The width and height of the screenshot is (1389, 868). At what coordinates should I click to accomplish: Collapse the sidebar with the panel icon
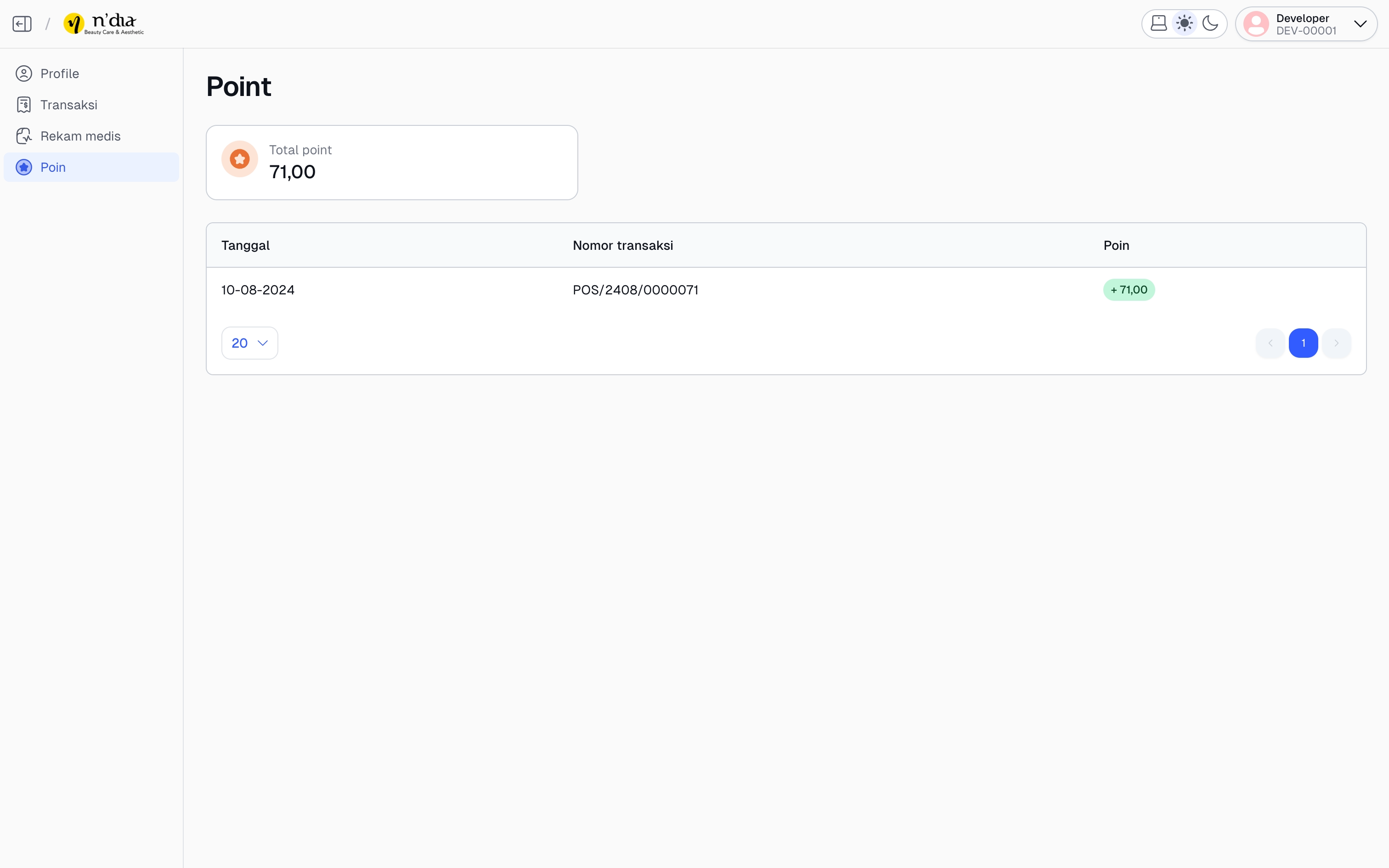pyautogui.click(x=22, y=23)
